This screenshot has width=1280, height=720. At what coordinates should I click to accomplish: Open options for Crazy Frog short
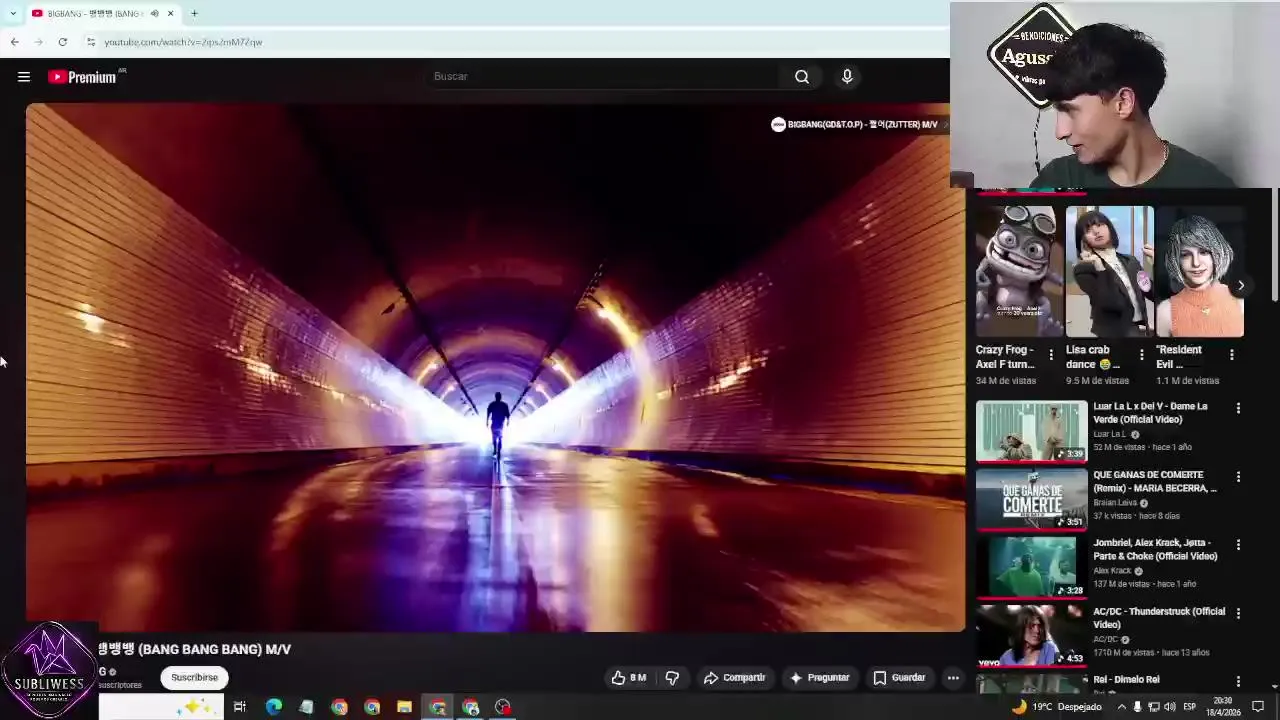tap(1051, 355)
